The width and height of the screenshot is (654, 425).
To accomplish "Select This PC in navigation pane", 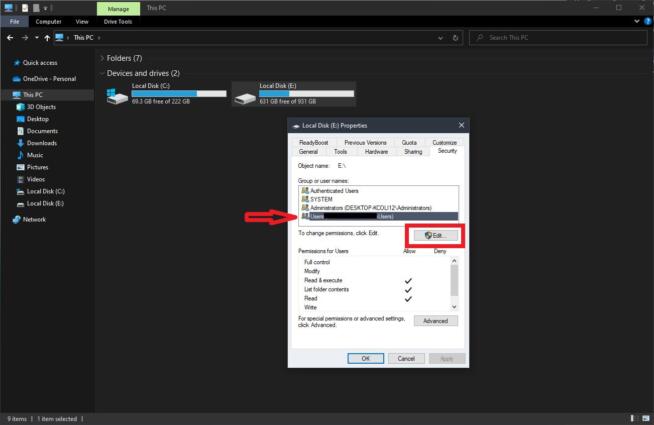I will point(33,95).
